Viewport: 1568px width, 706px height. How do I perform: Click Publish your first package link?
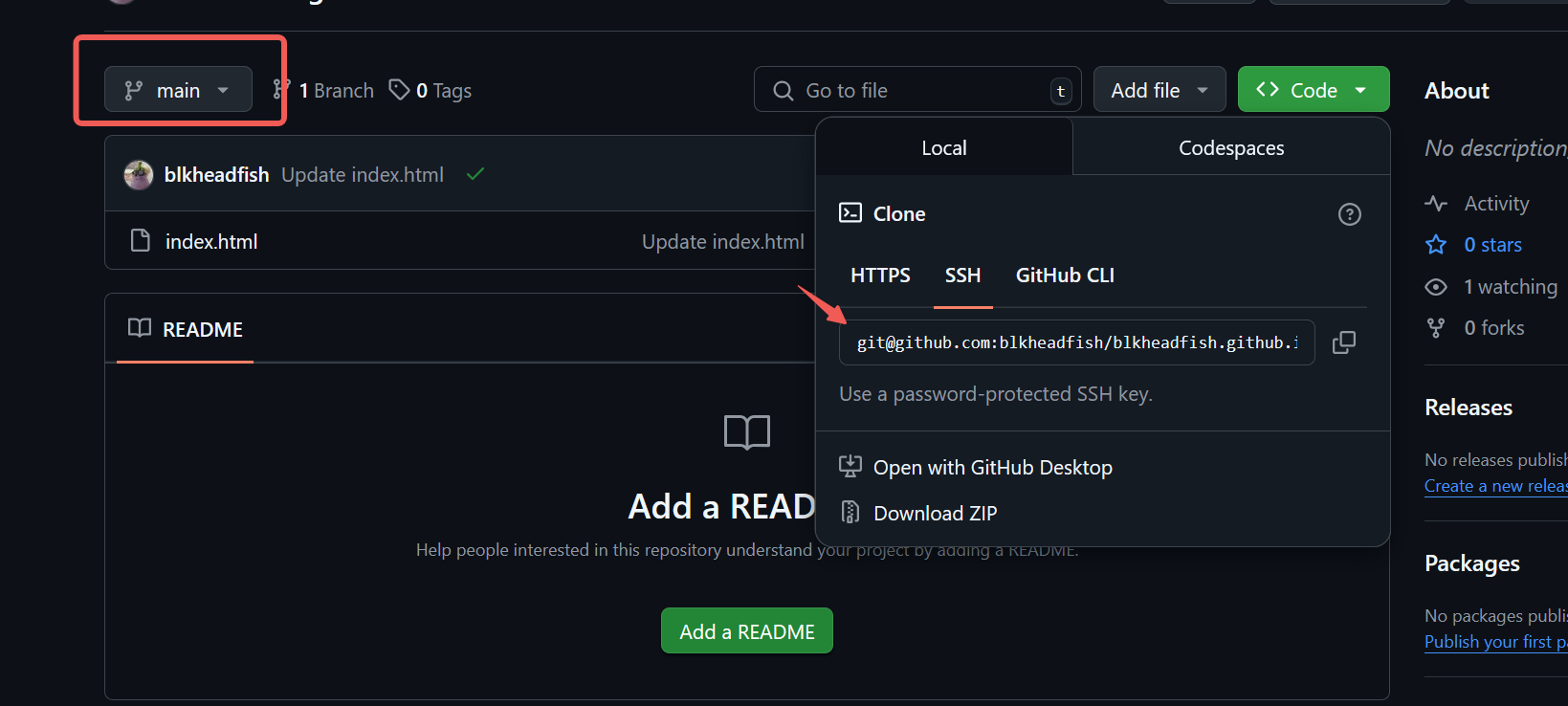pos(1496,642)
